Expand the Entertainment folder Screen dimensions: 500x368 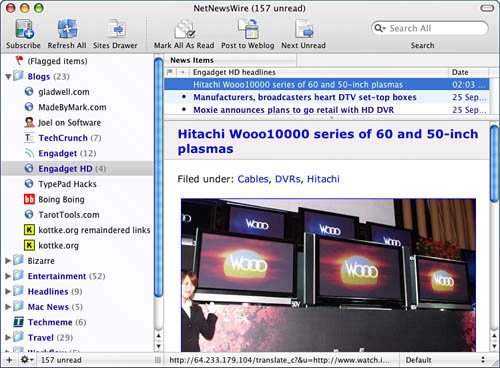(8, 276)
